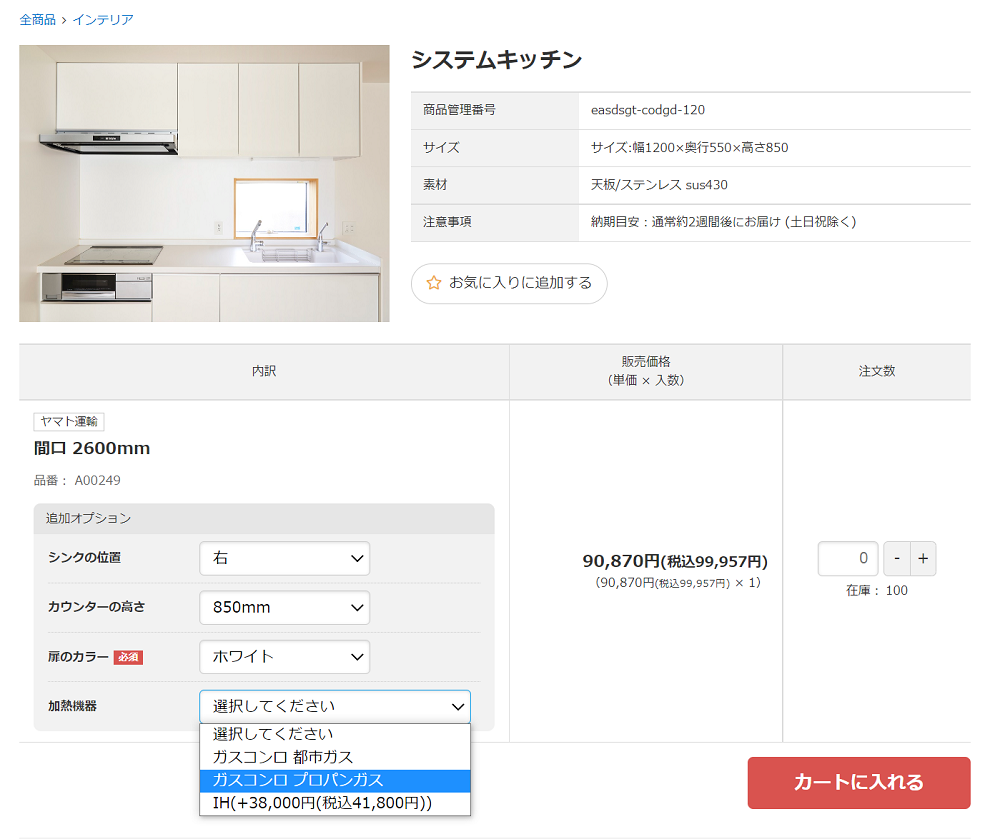1000x839 pixels.
Task: Click the 注意事項 row label
Action: tap(447, 222)
